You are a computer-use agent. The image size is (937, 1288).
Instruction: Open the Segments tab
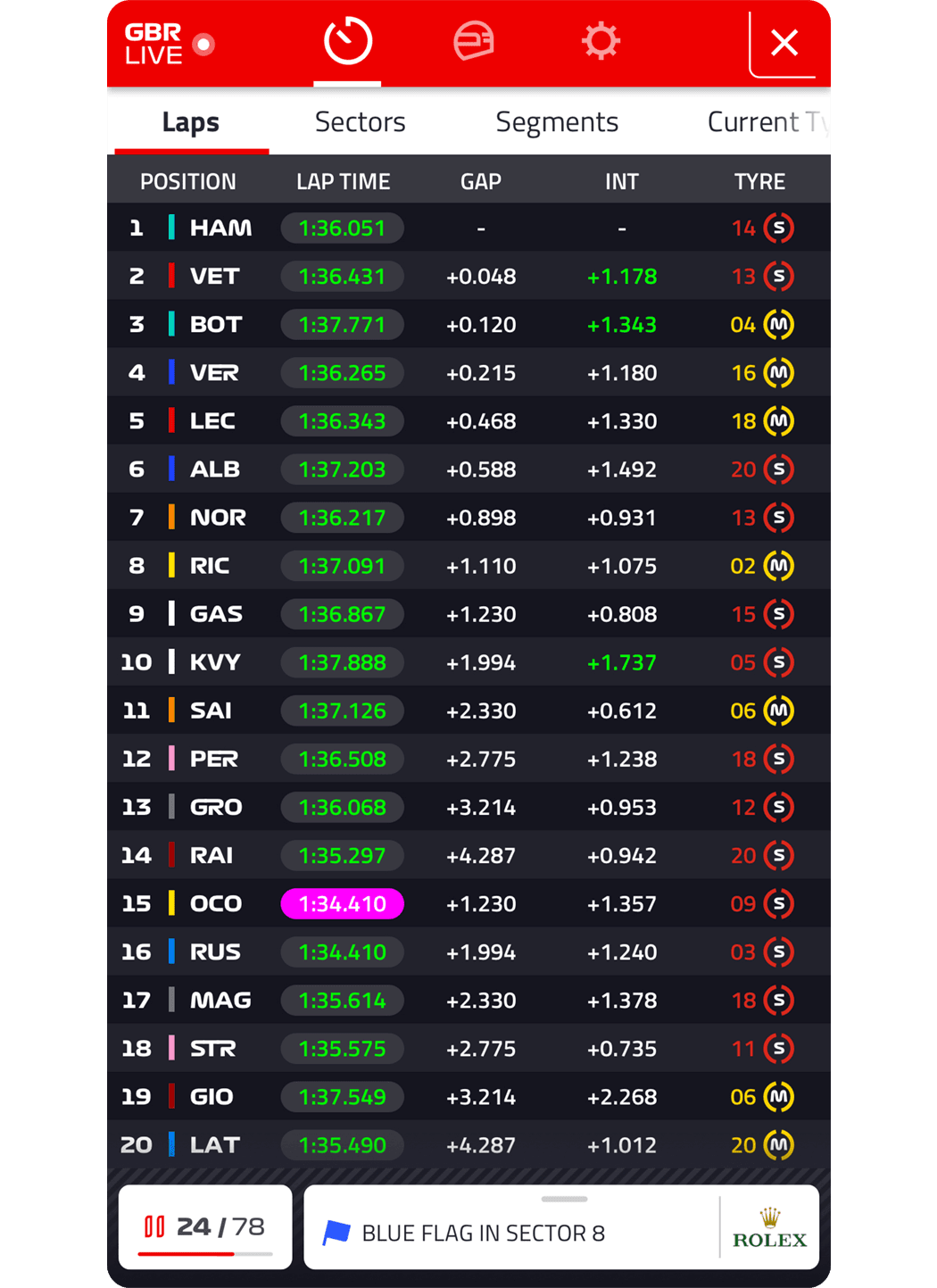[x=557, y=121]
